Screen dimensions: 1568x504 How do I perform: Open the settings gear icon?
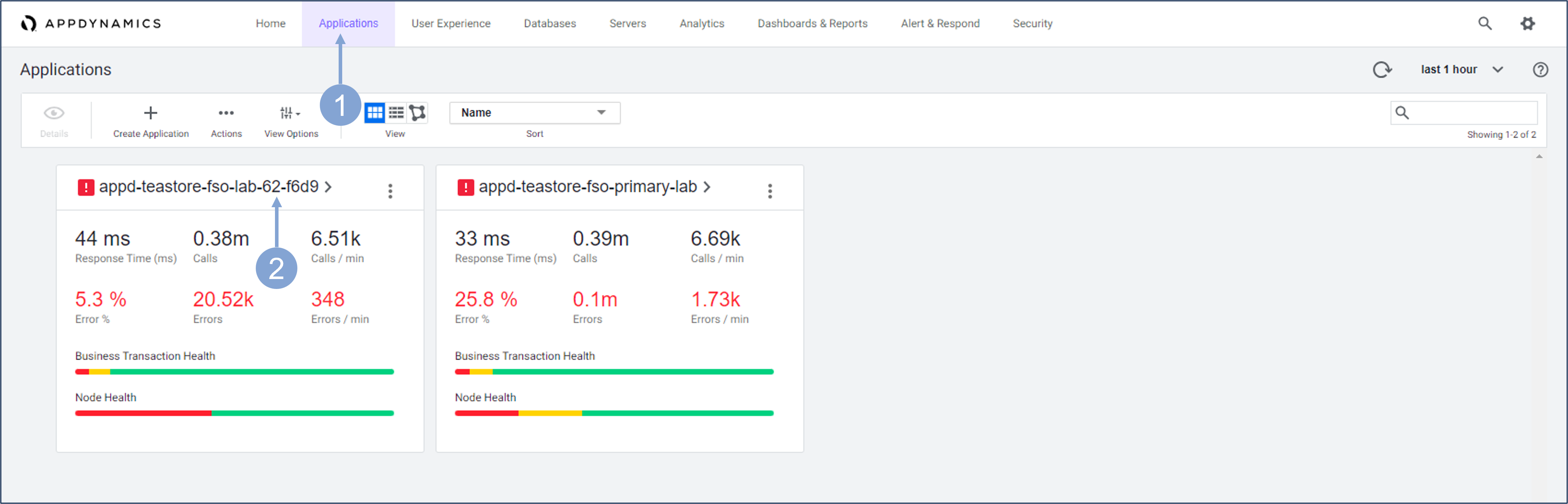pyautogui.click(x=1527, y=23)
